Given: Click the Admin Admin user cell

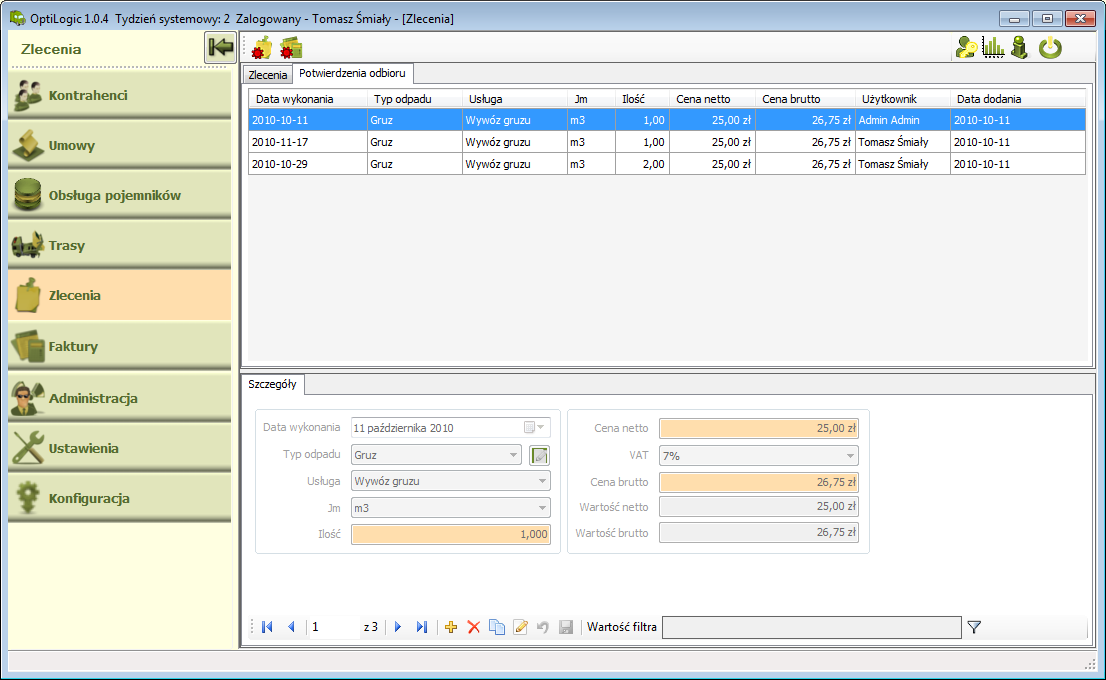Looking at the screenshot, I should point(903,120).
